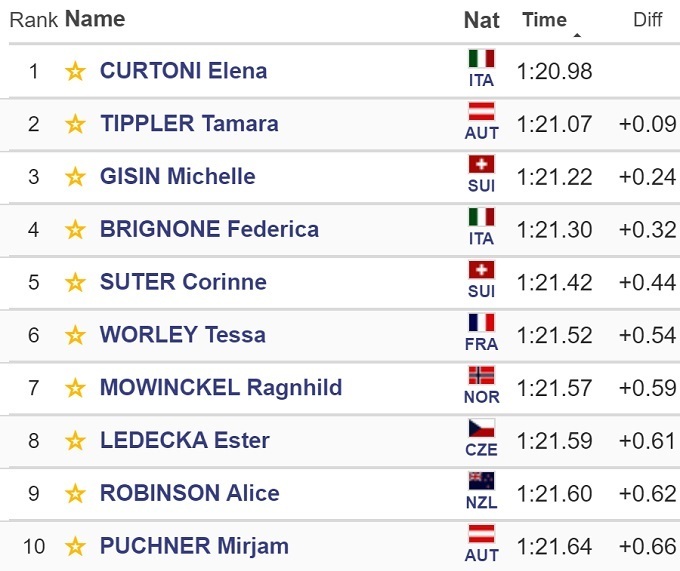Sort table by Name column header

(x=95, y=19)
